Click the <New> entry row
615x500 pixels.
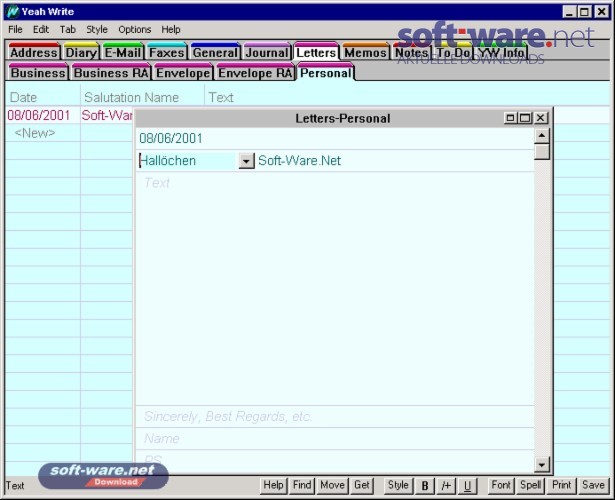click(35, 133)
